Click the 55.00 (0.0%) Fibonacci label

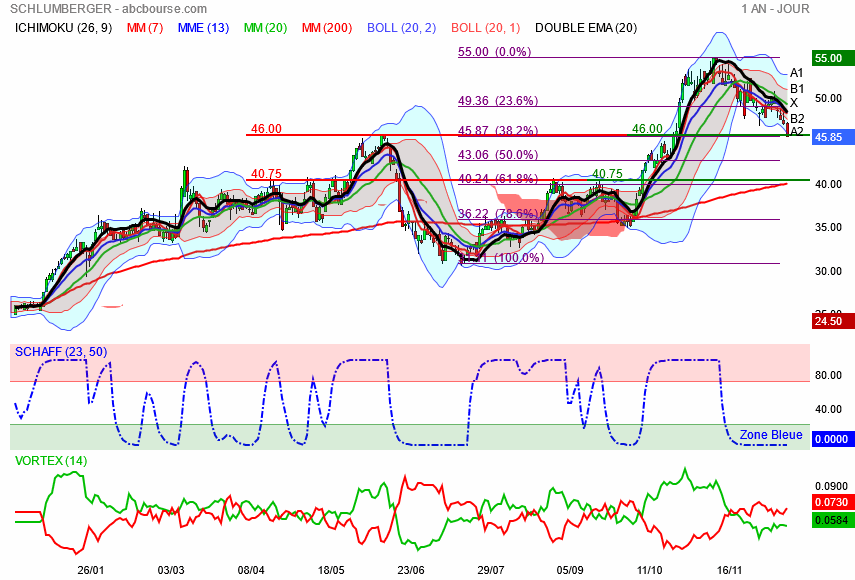(x=495, y=52)
